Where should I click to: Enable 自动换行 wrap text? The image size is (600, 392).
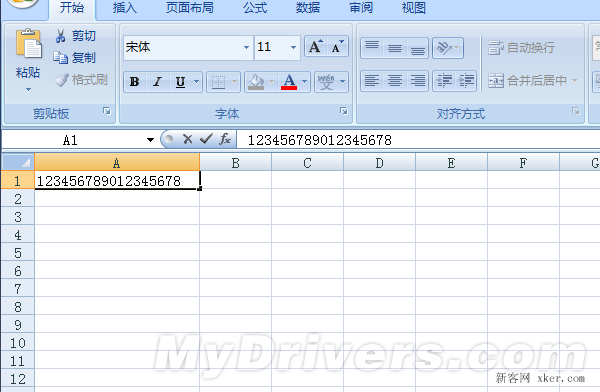tap(522, 48)
